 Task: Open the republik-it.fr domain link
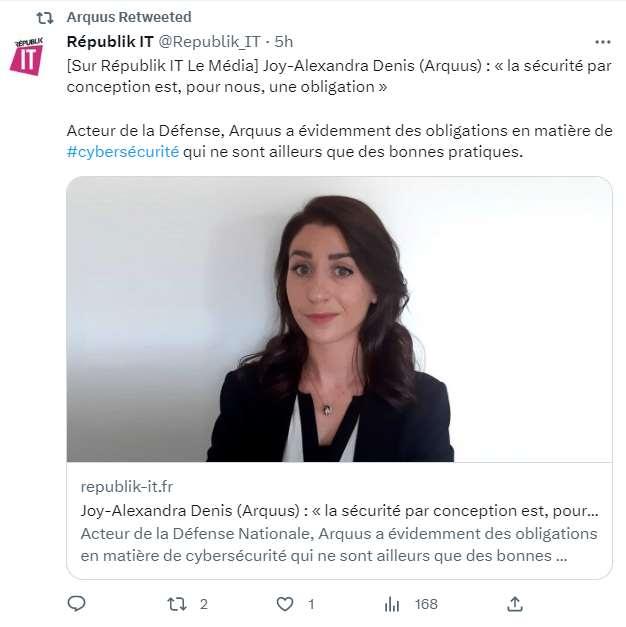[x=127, y=487]
